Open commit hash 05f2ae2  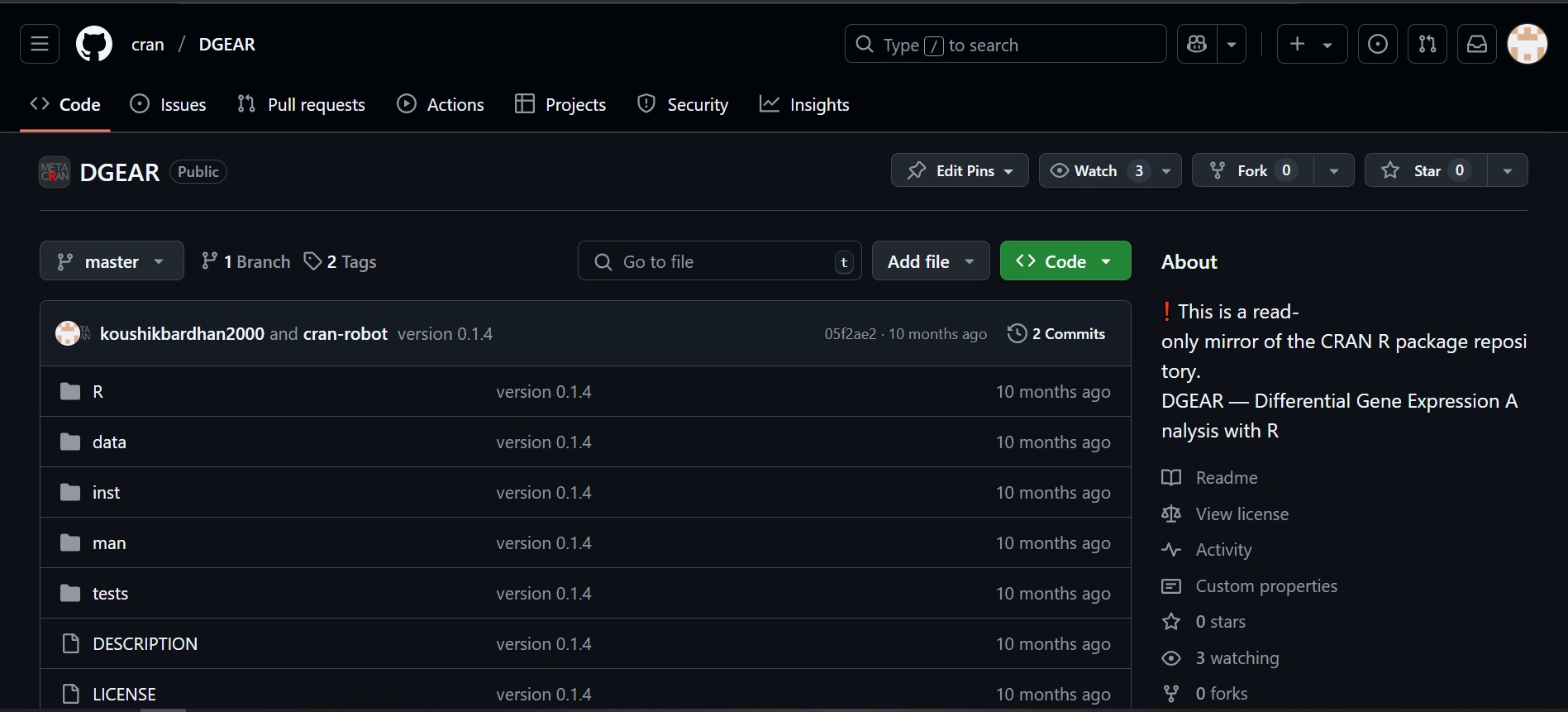(x=850, y=333)
